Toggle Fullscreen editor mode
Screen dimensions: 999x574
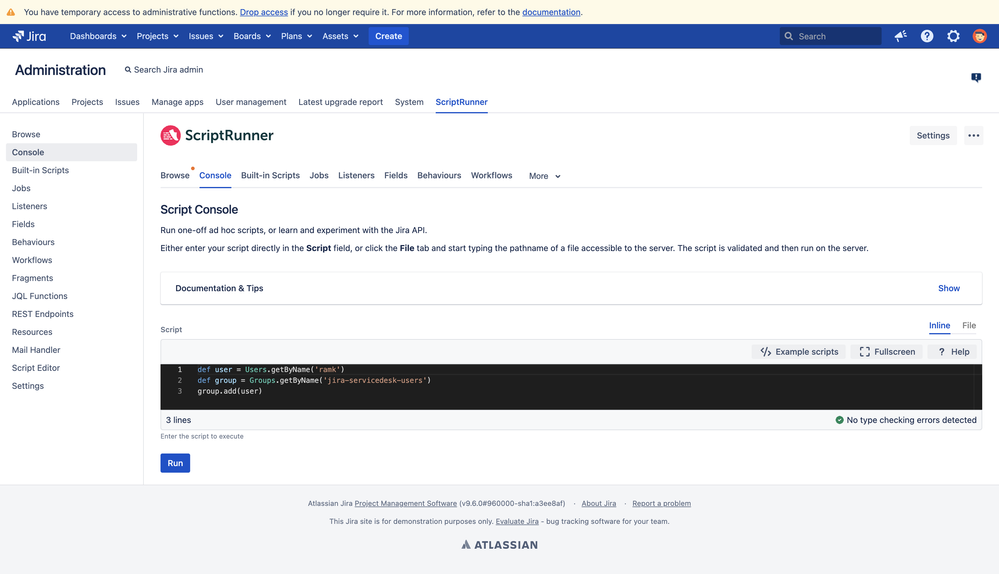(x=887, y=352)
